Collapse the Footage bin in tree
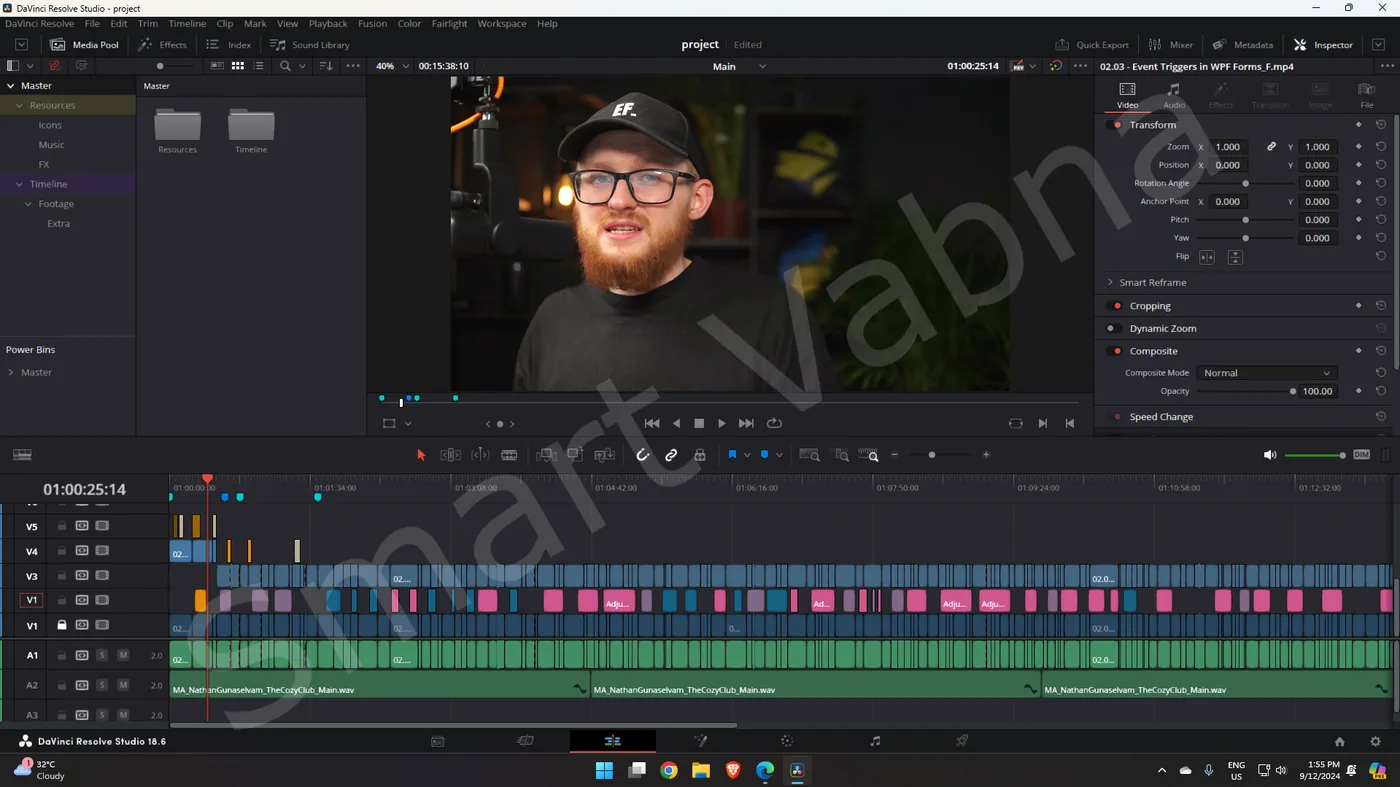Image resolution: width=1400 pixels, height=787 pixels. coord(28,204)
